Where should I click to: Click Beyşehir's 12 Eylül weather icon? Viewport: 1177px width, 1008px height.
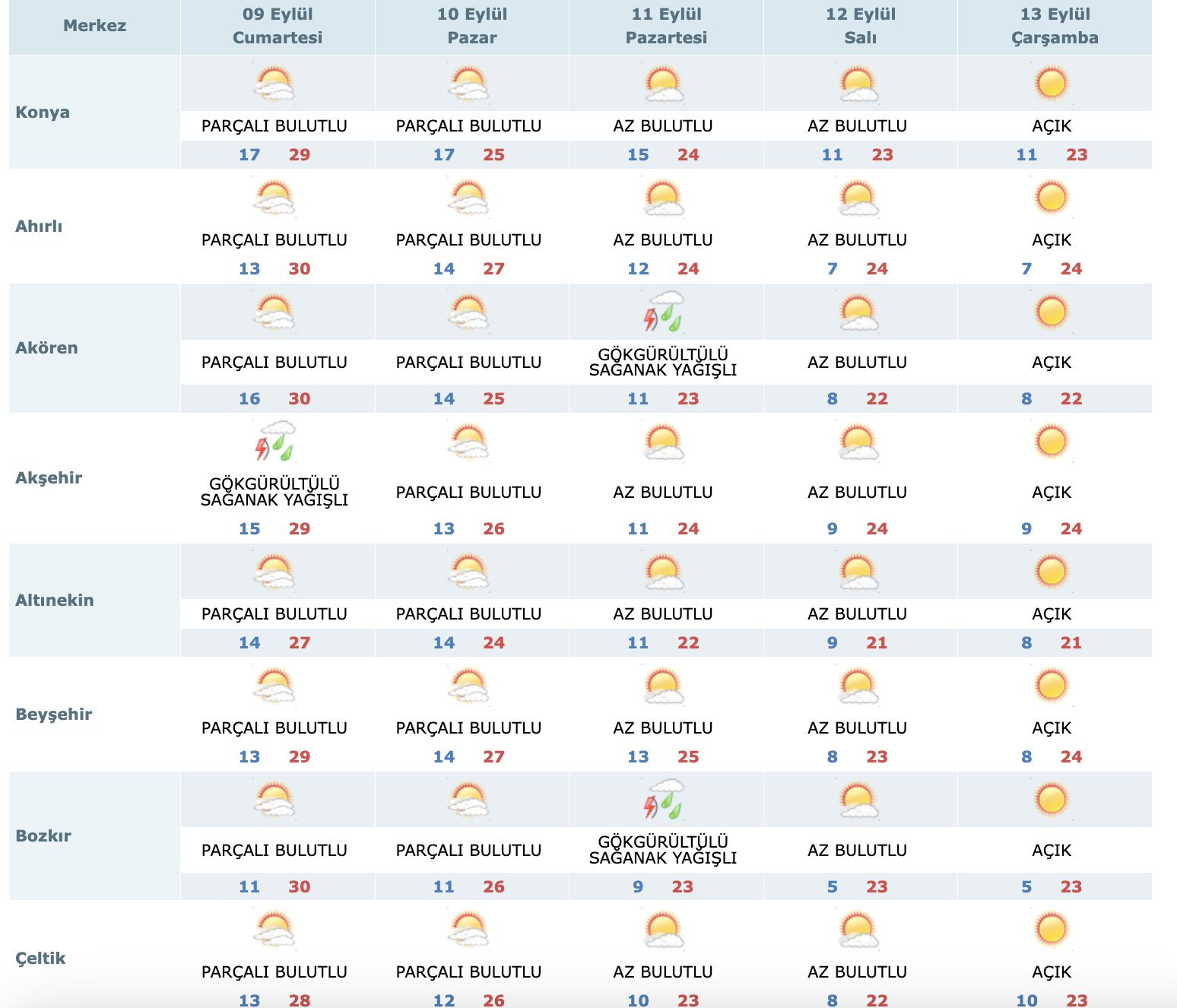point(858,686)
